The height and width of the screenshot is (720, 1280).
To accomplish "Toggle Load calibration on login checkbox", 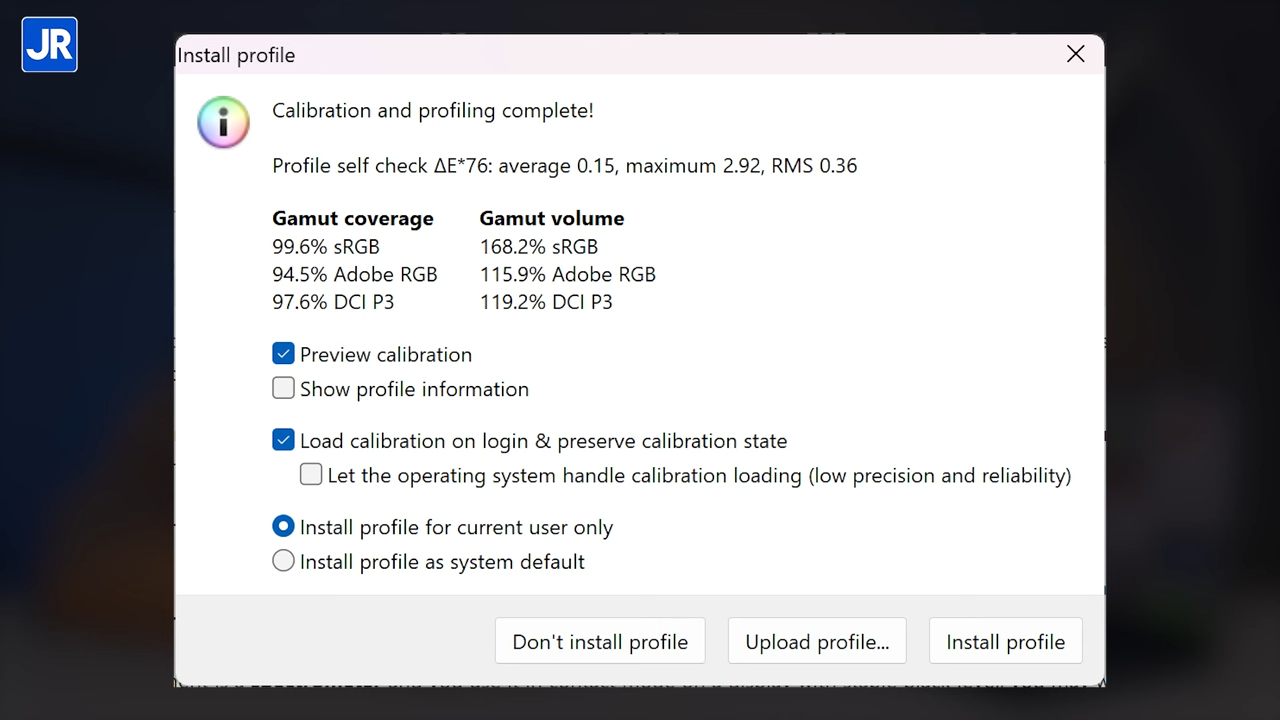I will coord(284,440).
